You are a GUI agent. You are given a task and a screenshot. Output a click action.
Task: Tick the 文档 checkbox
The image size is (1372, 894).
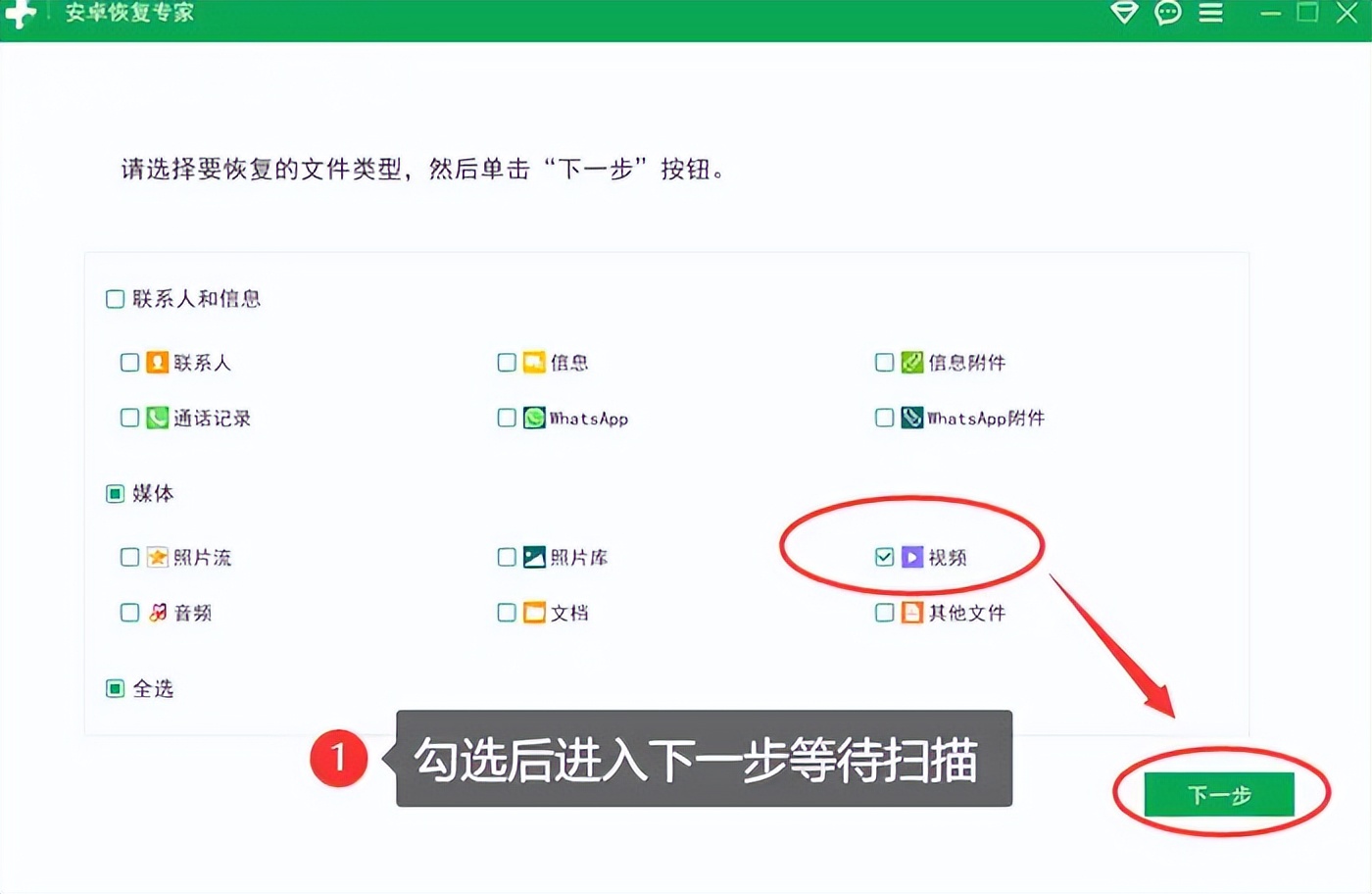coord(507,613)
